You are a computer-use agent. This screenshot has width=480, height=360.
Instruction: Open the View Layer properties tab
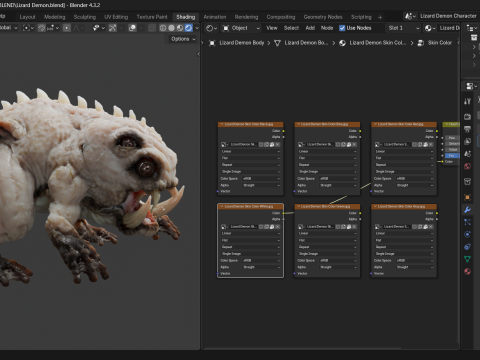(x=467, y=141)
